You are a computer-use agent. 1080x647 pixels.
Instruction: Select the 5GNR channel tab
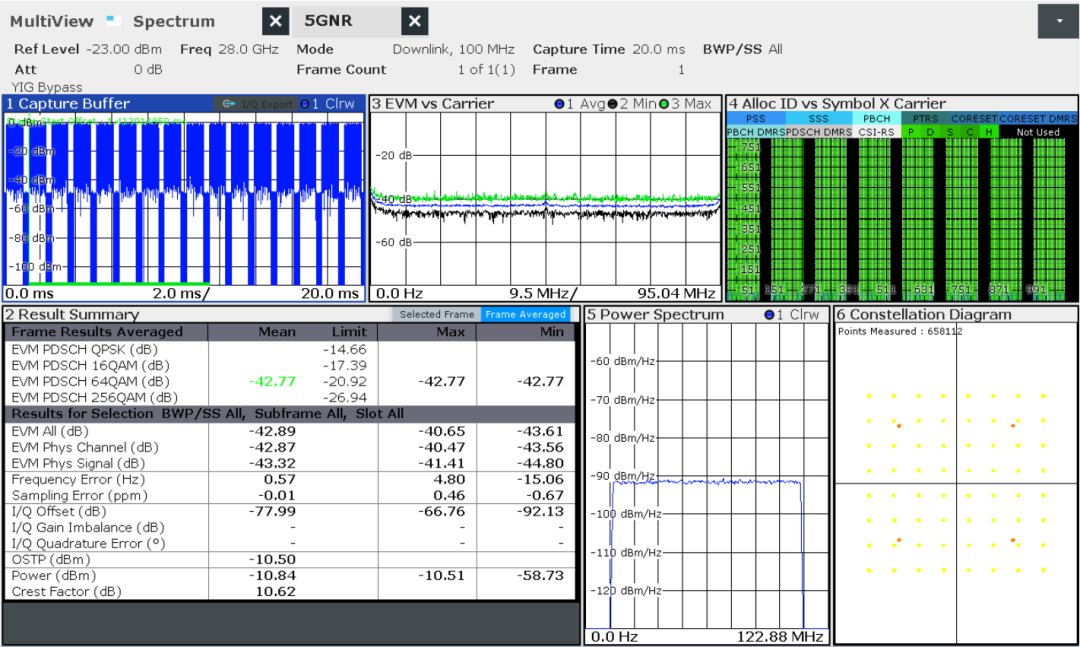point(328,21)
